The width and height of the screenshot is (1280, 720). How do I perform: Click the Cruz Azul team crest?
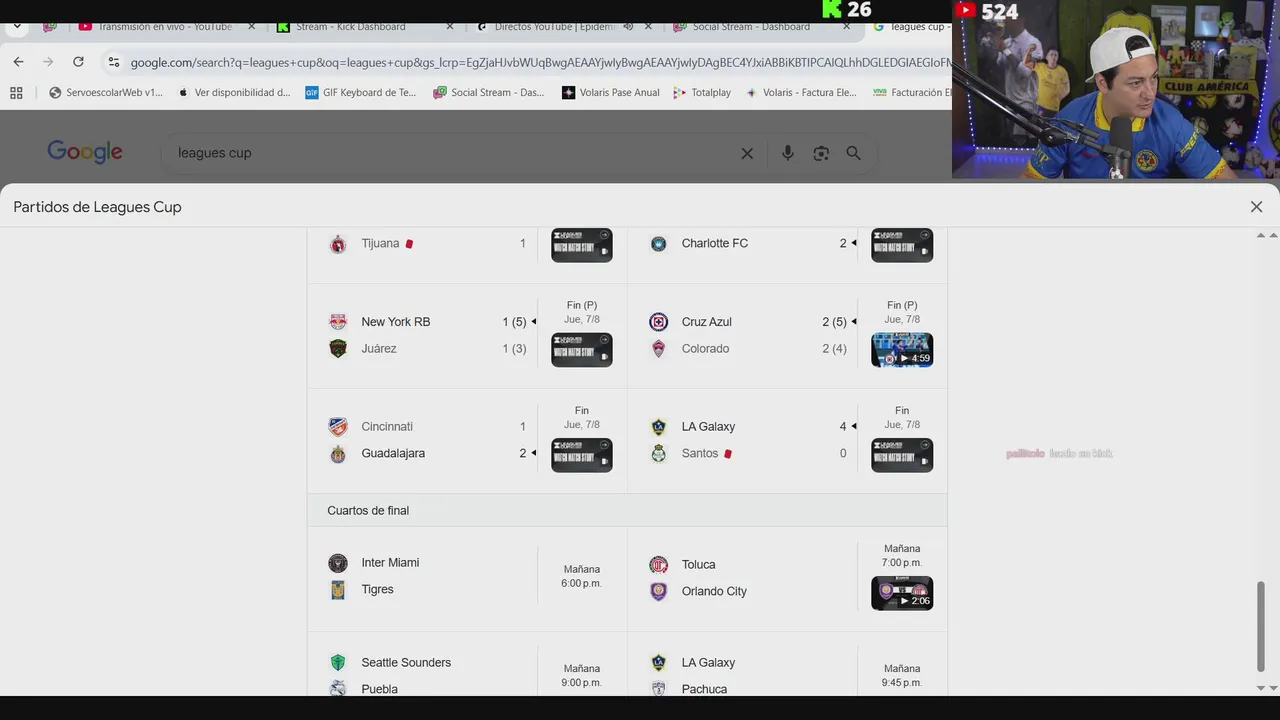coord(658,322)
